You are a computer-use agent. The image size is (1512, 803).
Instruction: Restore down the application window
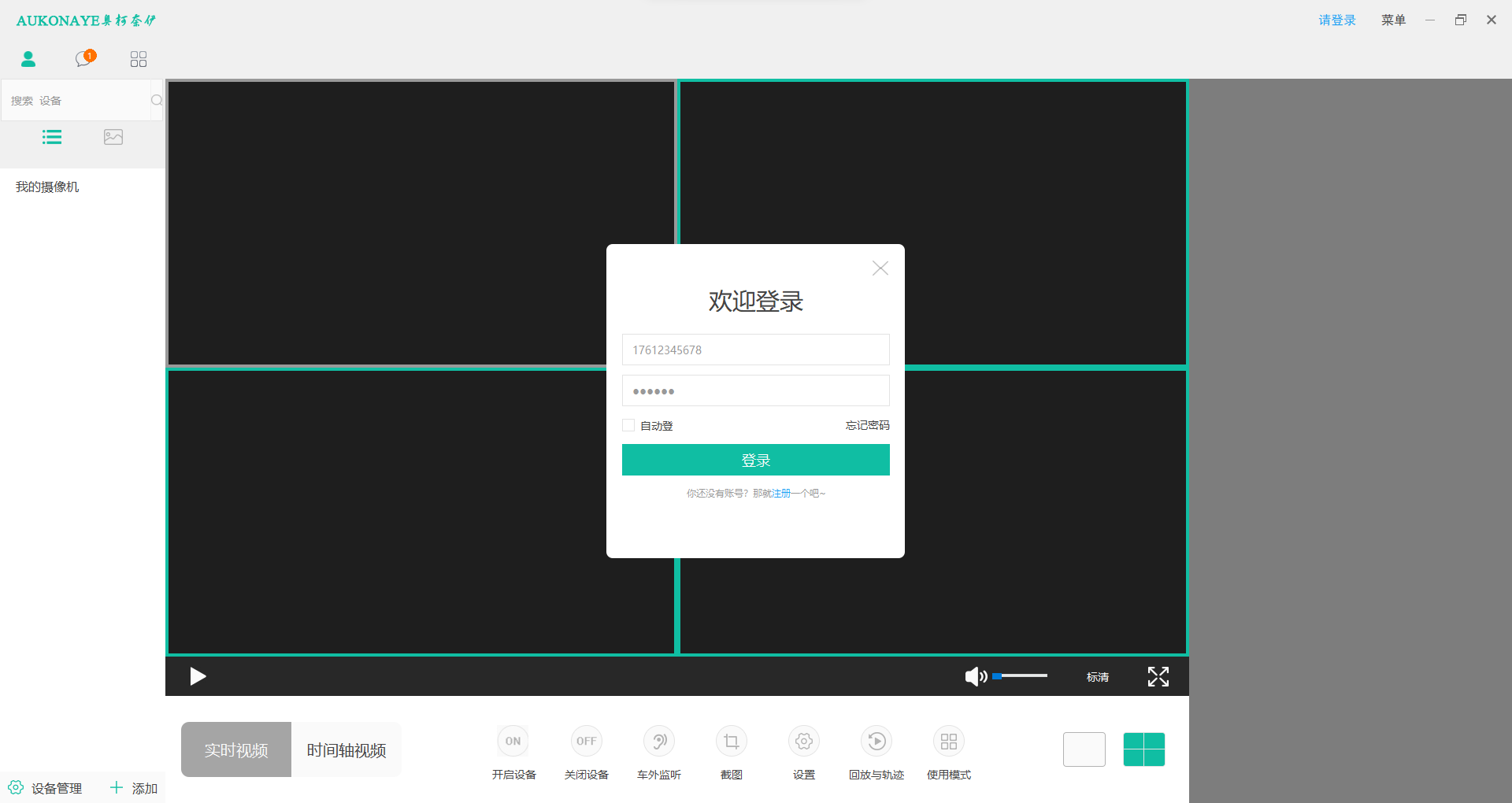1461,20
